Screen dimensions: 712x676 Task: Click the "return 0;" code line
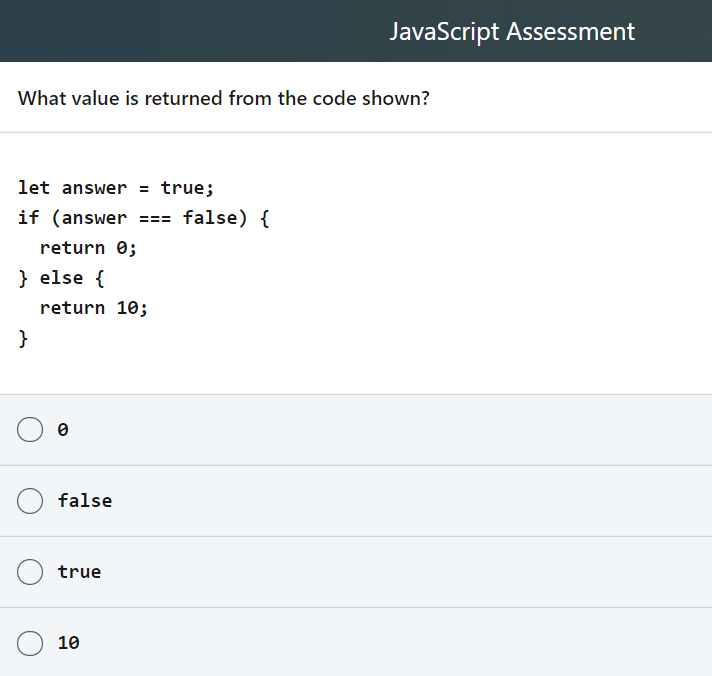[x=88, y=248]
